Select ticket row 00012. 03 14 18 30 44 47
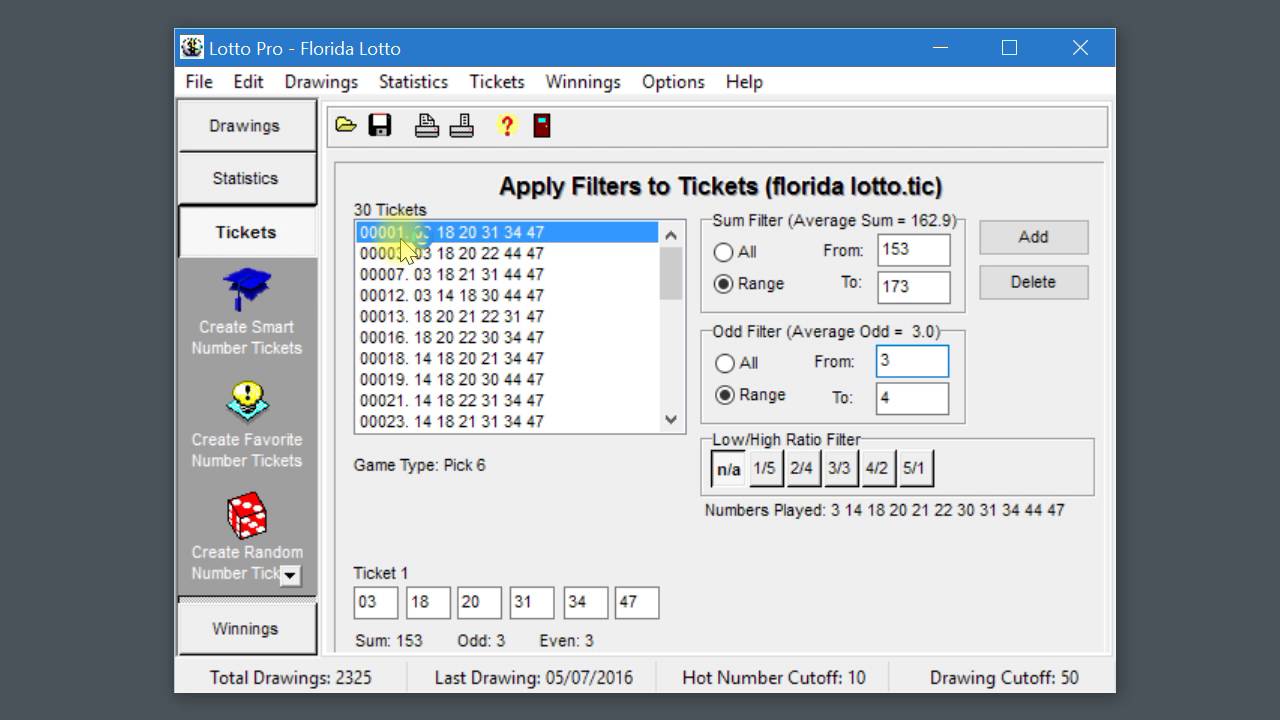Screen dimensions: 1280x720 click(x=507, y=295)
